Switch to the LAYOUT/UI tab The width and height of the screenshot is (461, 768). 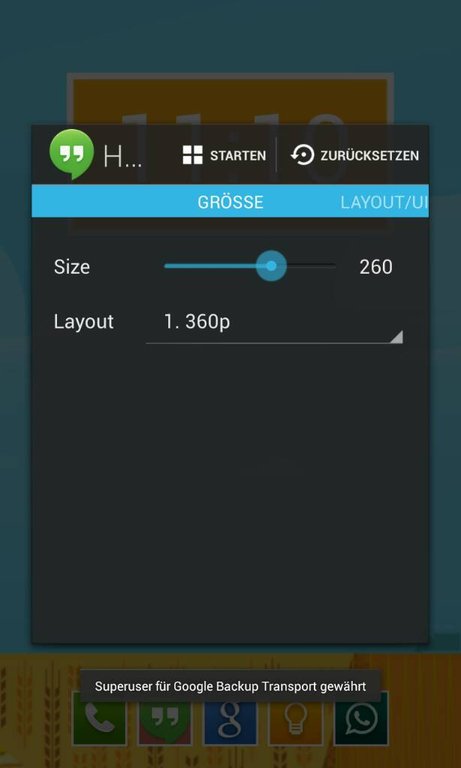tap(384, 202)
